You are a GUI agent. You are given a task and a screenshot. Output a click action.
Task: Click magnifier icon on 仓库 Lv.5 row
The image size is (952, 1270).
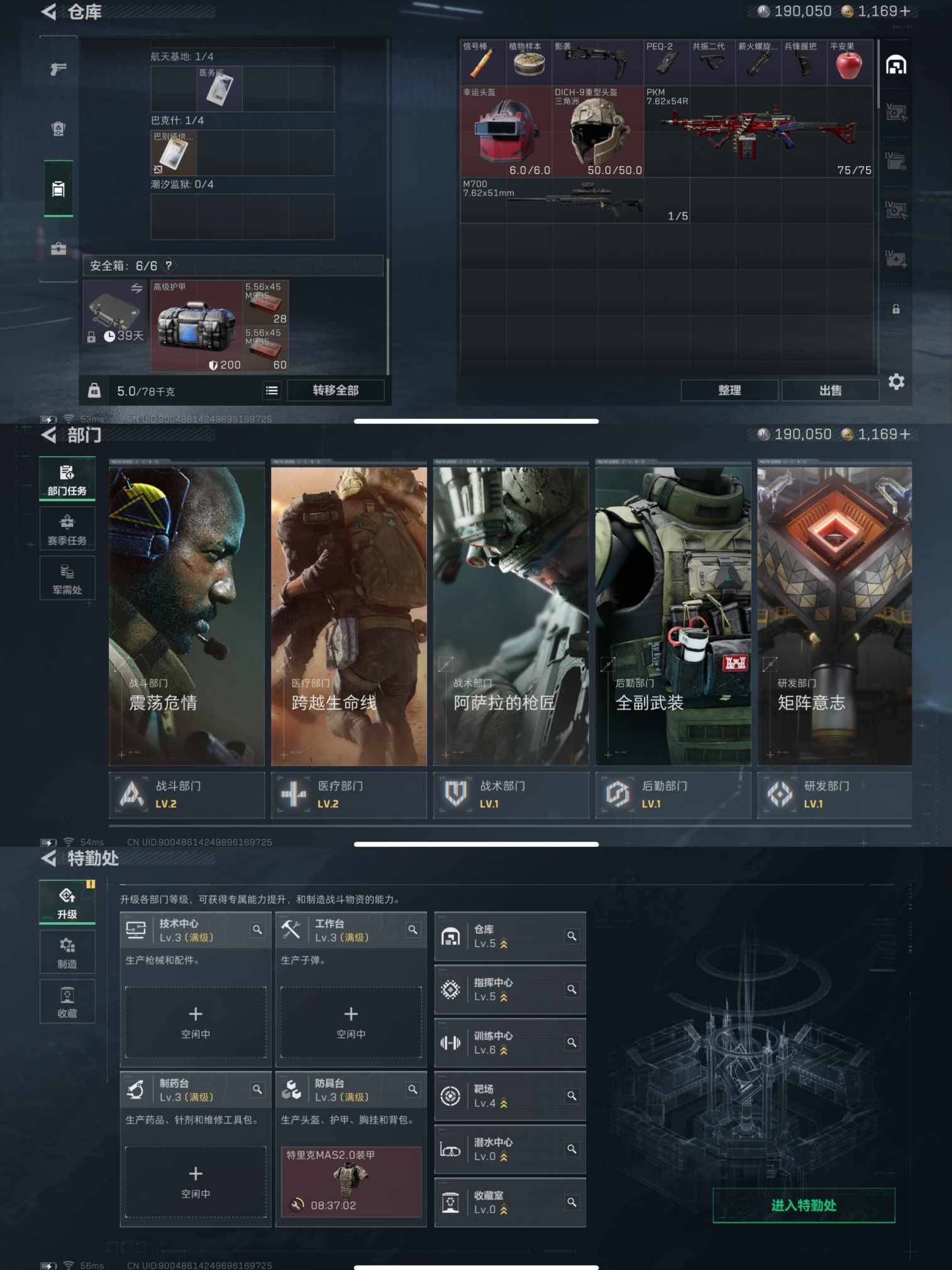click(572, 936)
